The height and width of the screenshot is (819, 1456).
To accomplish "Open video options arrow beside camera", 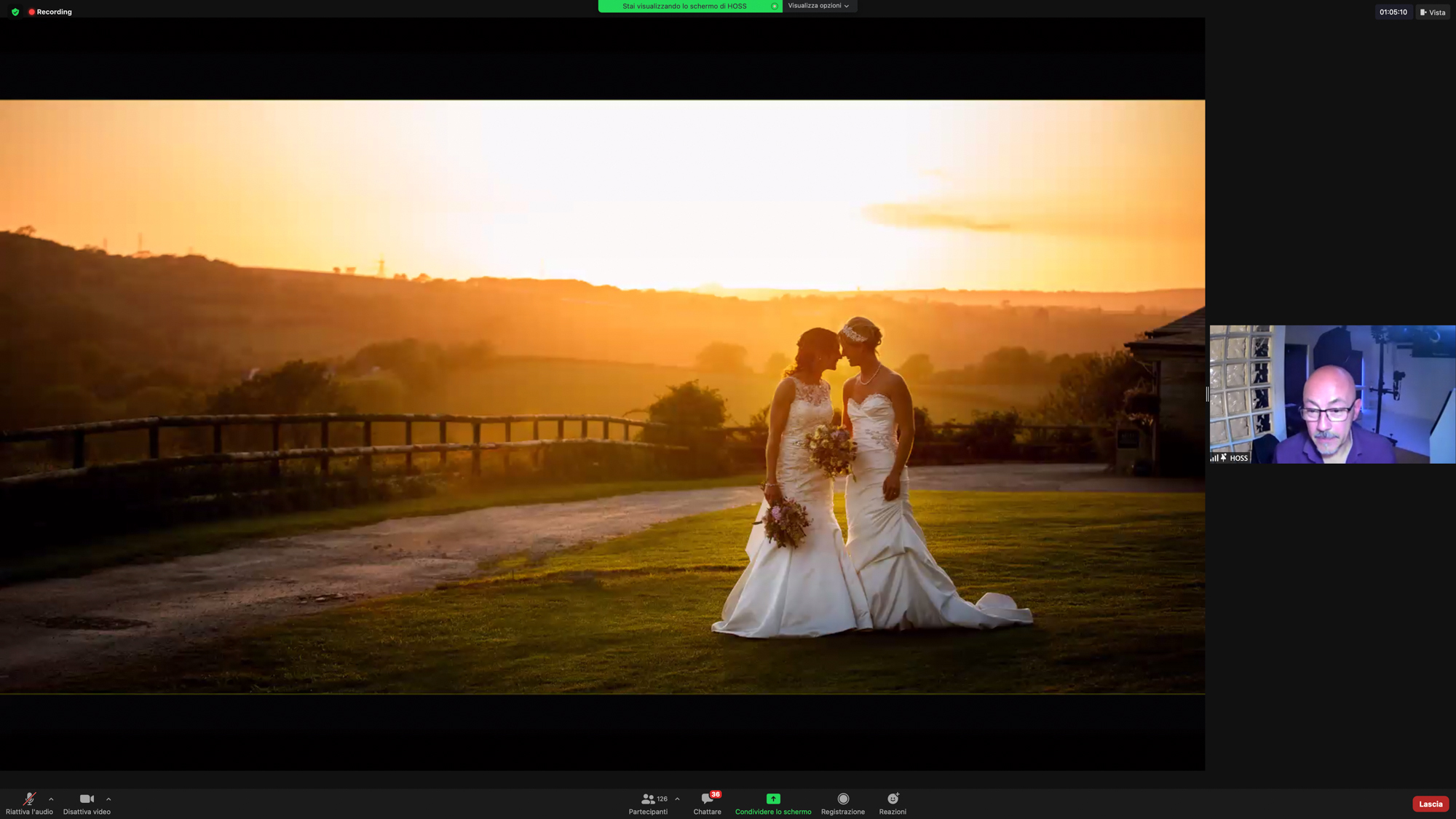I will pyautogui.click(x=108, y=799).
